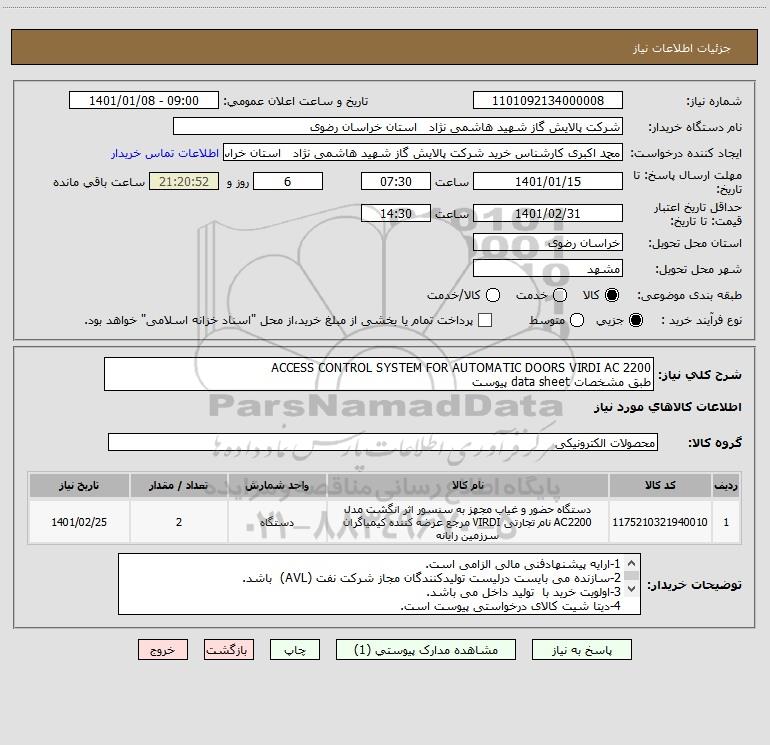Select the متوسط purchase type radio

pos(577,320)
